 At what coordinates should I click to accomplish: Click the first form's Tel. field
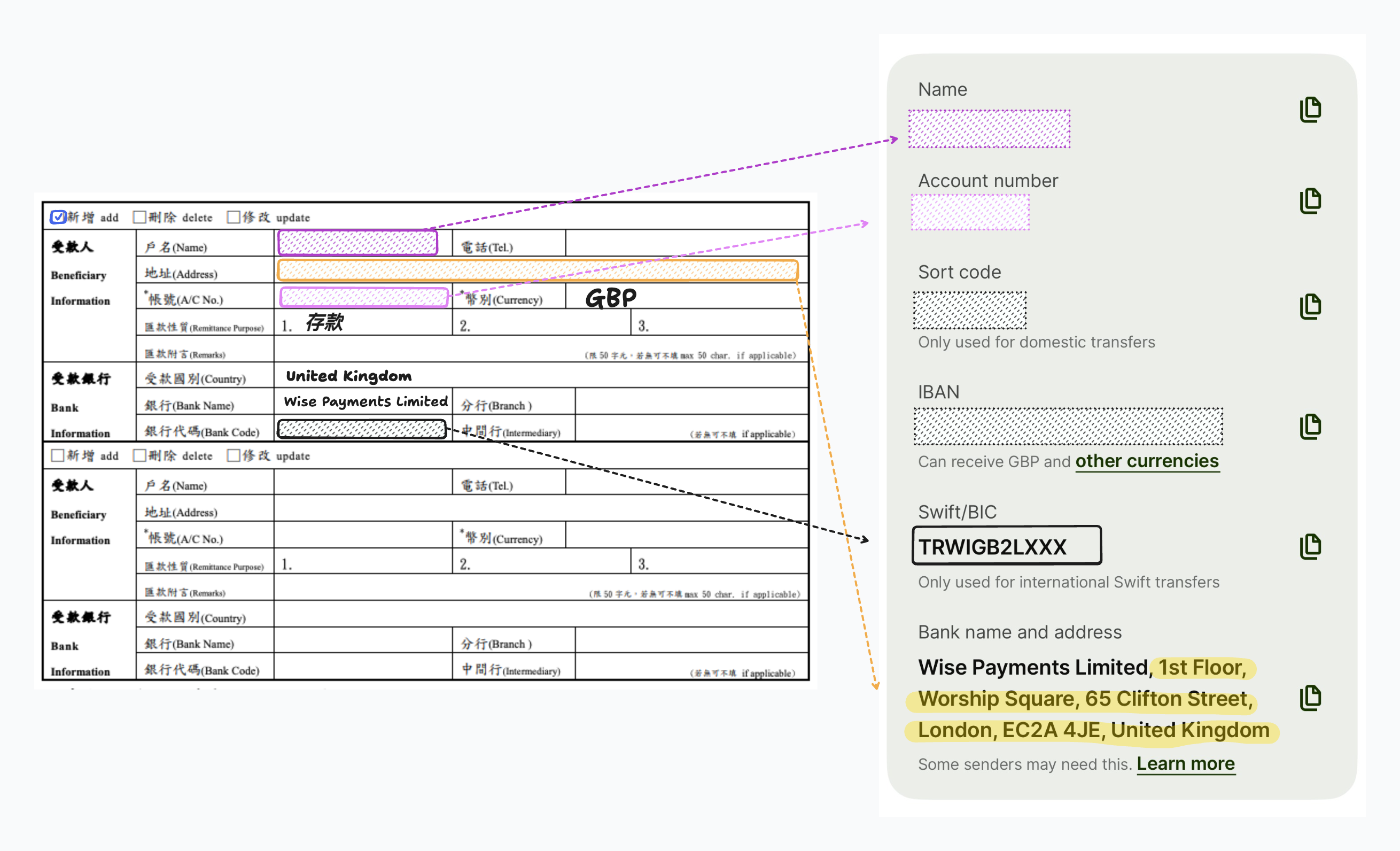686,243
